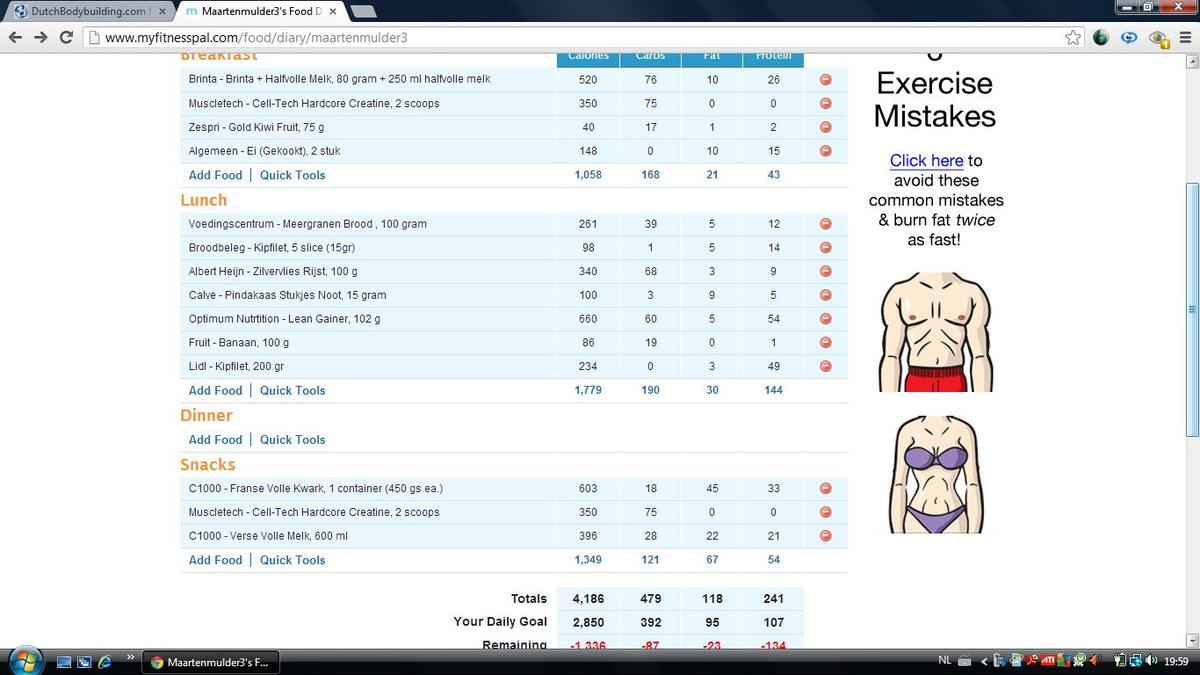This screenshot has height=675, width=1200.
Task: Open Quick Tools under Dinner
Action: coord(292,440)
